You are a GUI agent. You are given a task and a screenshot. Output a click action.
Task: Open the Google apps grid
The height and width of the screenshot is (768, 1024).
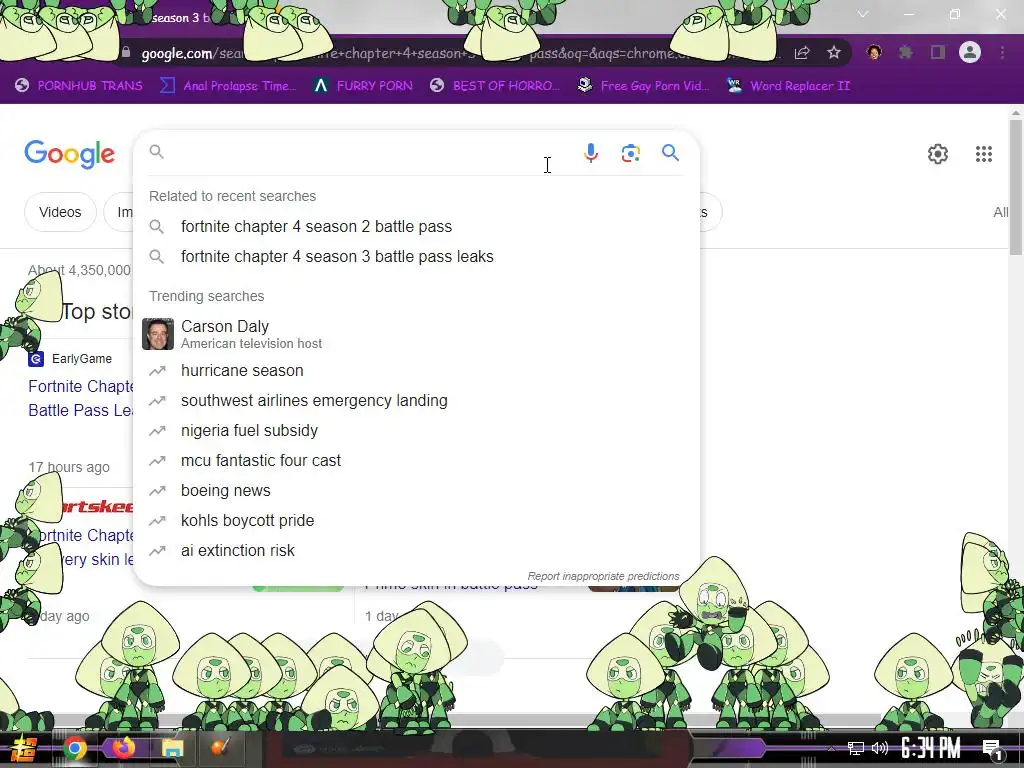984,154
